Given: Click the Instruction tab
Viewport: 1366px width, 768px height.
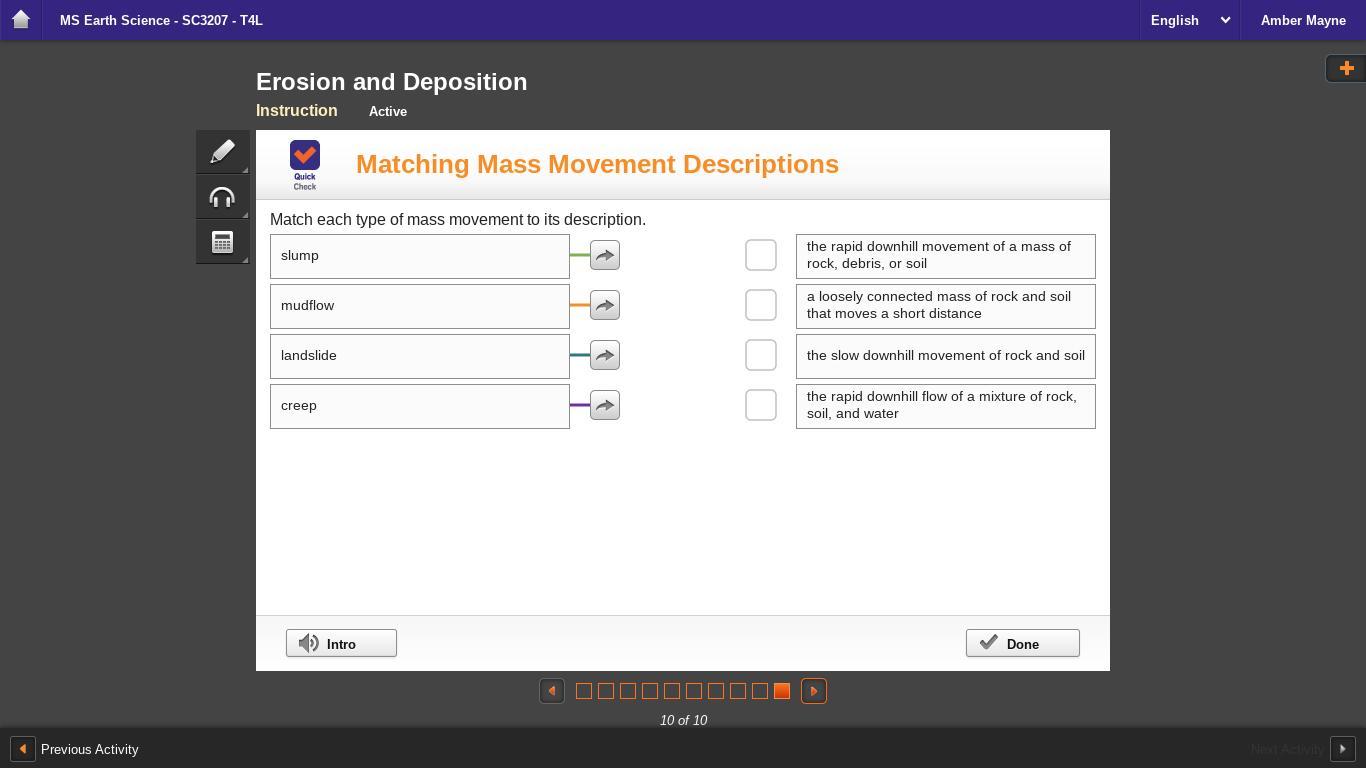Looking at the screenshot, I should point(296,111).
